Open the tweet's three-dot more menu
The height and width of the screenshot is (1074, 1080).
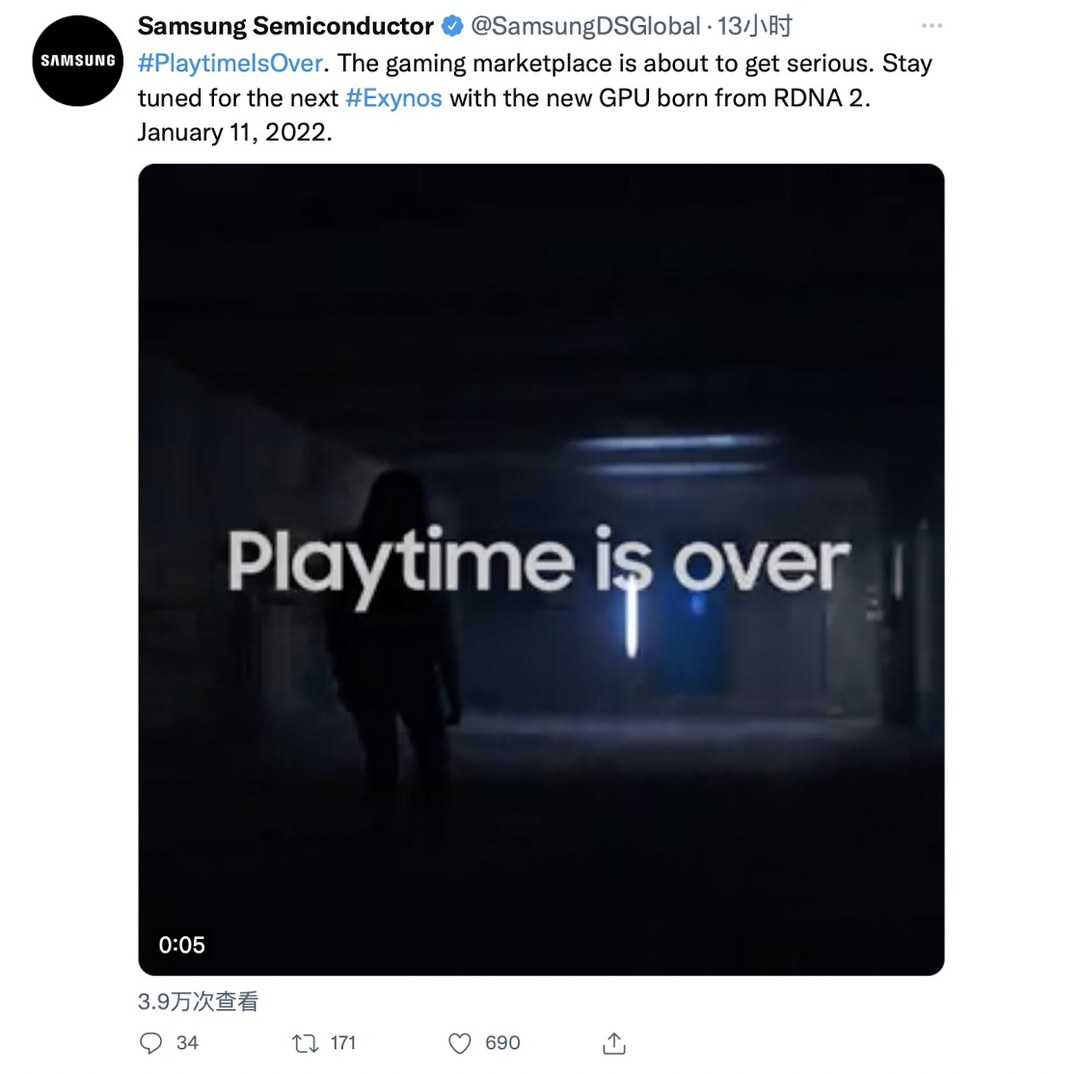[x=931, y=25]
